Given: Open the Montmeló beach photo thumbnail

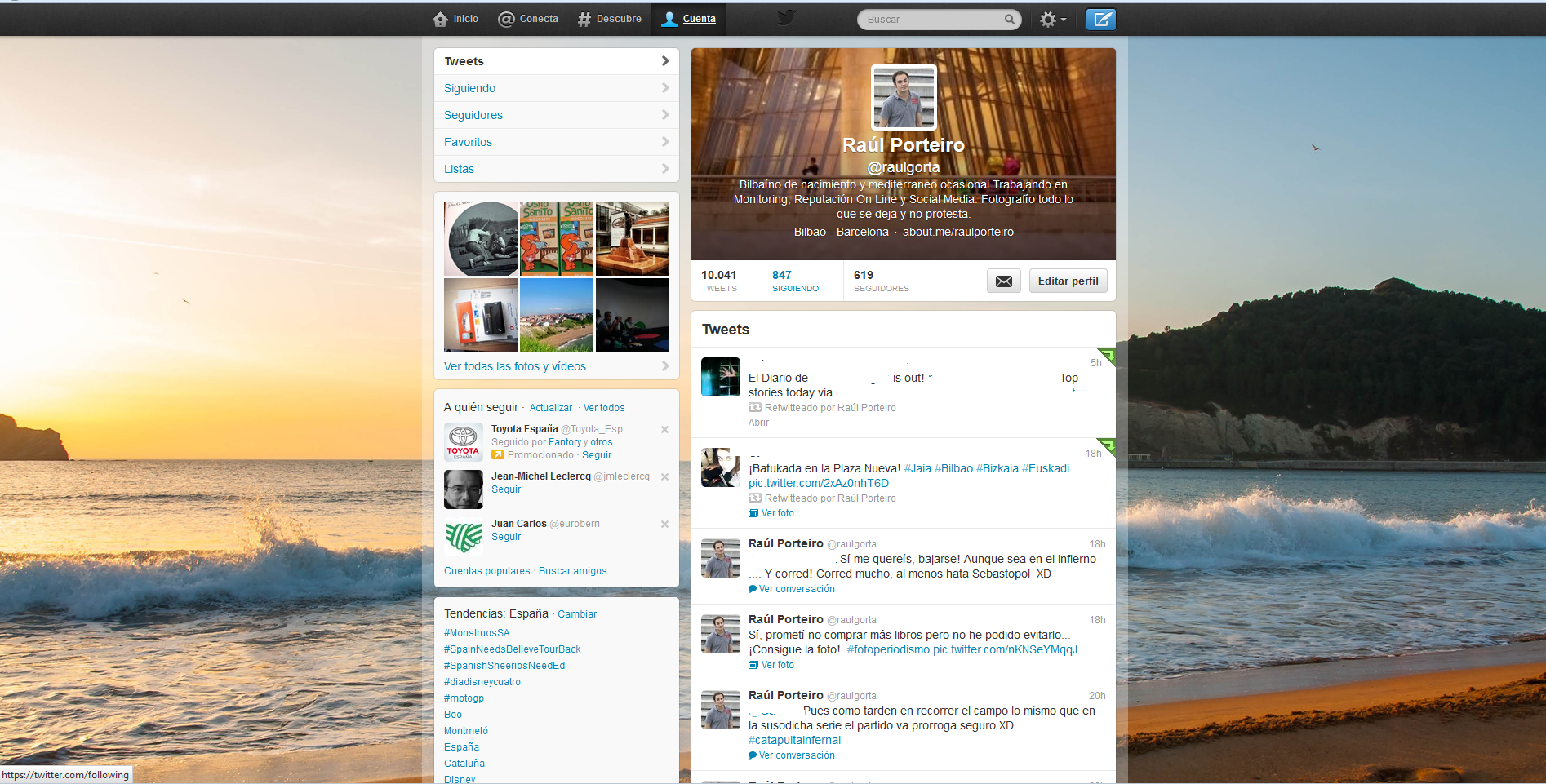Looking at the screenshot, I should tap(556, 315).
